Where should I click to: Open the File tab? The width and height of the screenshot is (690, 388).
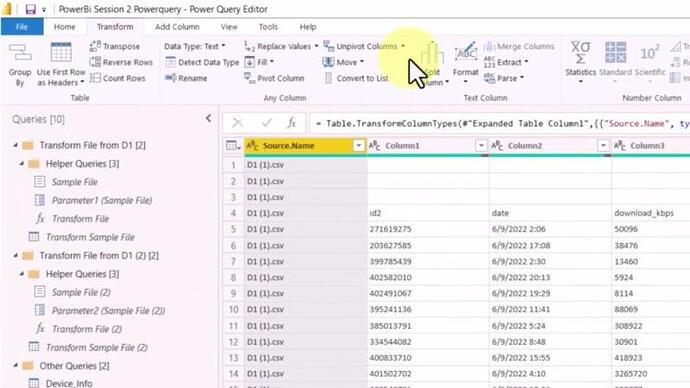coord(22,27)
